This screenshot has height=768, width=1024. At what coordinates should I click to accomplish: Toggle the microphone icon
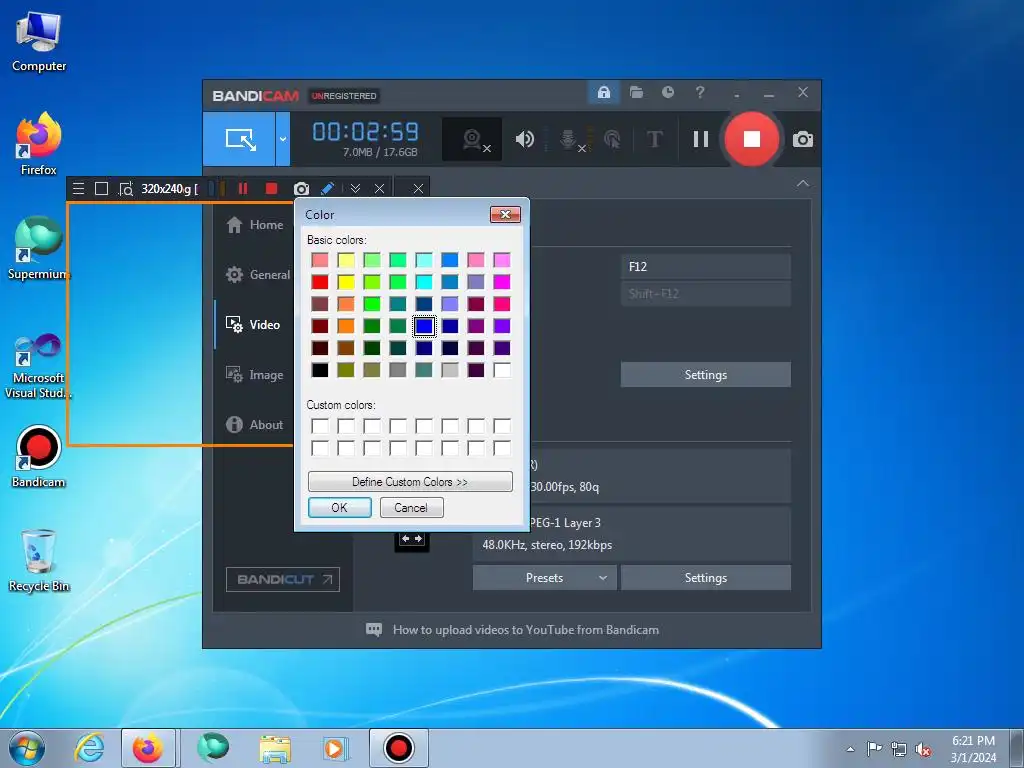tap(570, 139)
